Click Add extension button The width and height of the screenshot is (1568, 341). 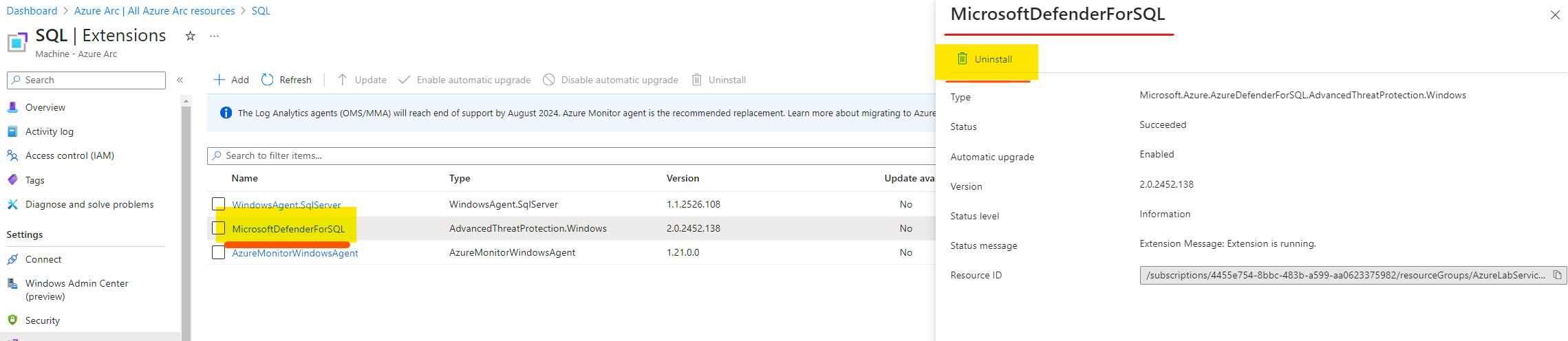[x=231, y=80]
